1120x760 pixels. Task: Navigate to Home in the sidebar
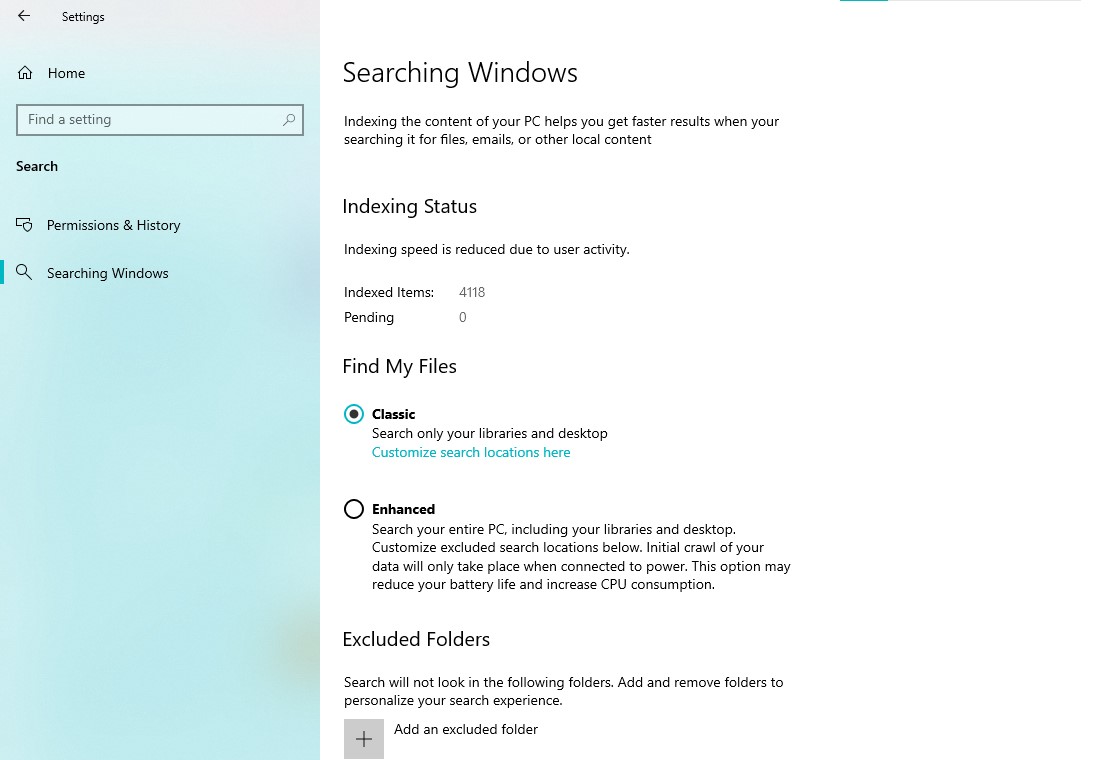click(66, 72)
